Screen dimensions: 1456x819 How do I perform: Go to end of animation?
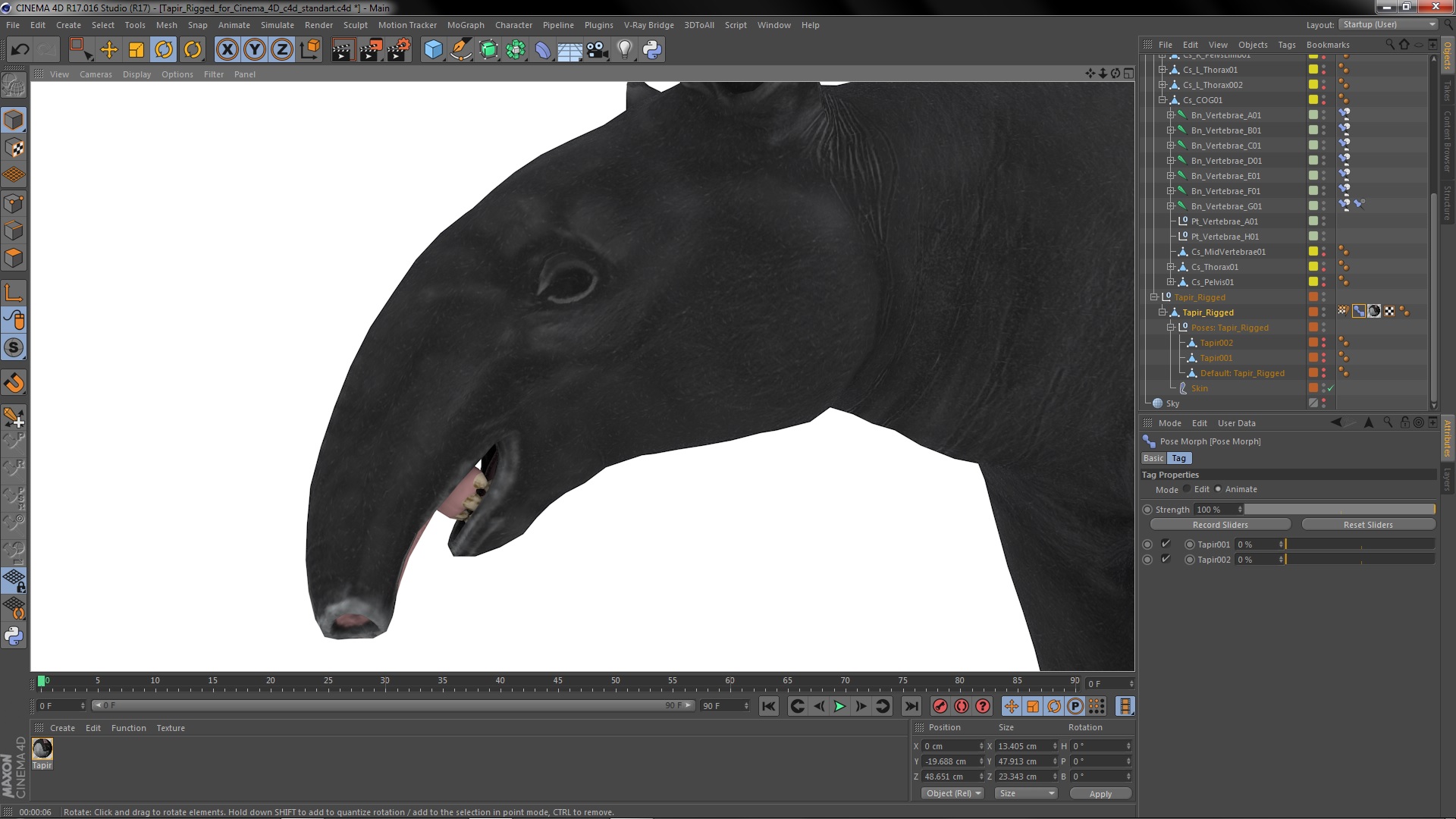(912, 707)
